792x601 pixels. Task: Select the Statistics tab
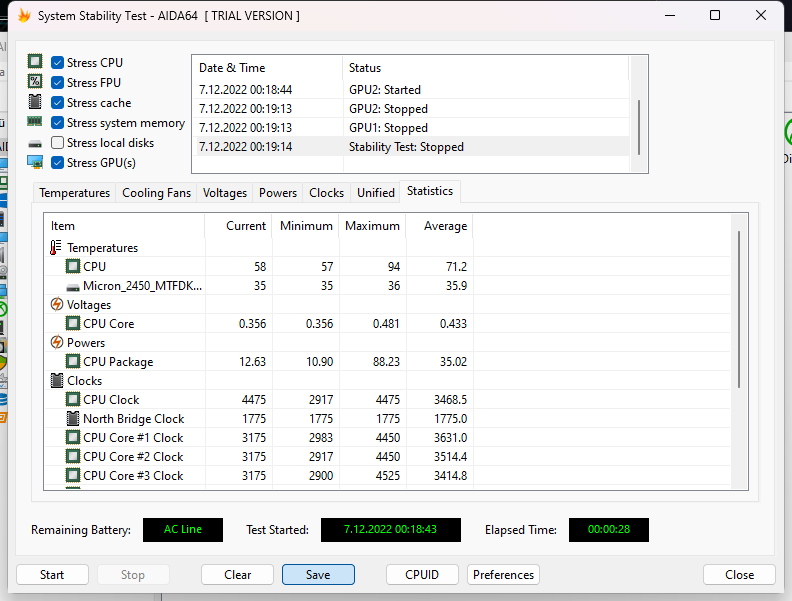(x=430, y=191)
